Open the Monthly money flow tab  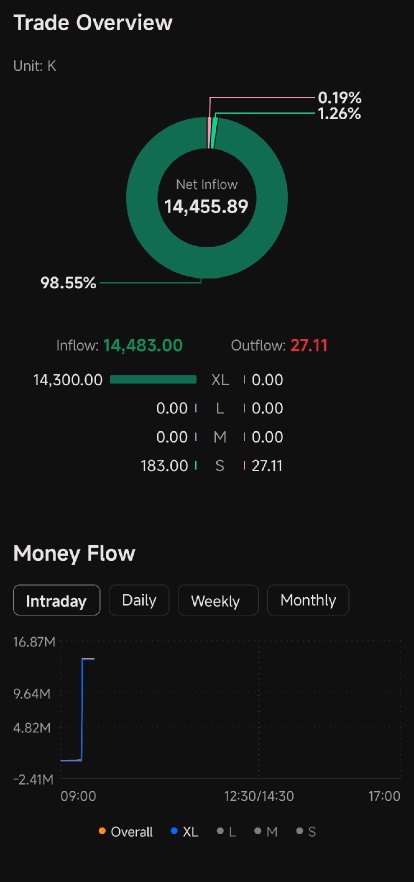click(308, 600)
